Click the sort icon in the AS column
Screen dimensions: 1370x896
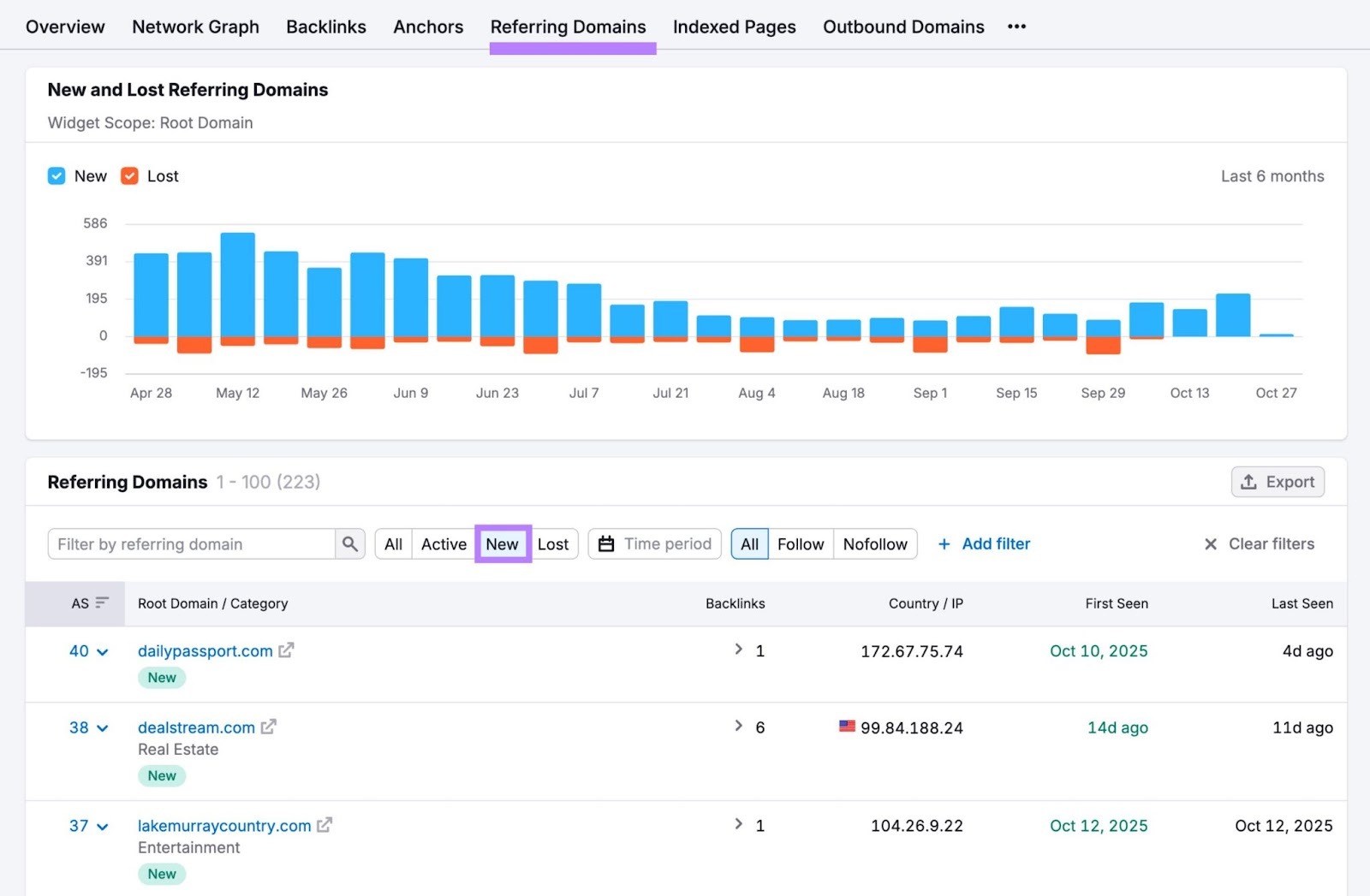[x=100, y=602]
